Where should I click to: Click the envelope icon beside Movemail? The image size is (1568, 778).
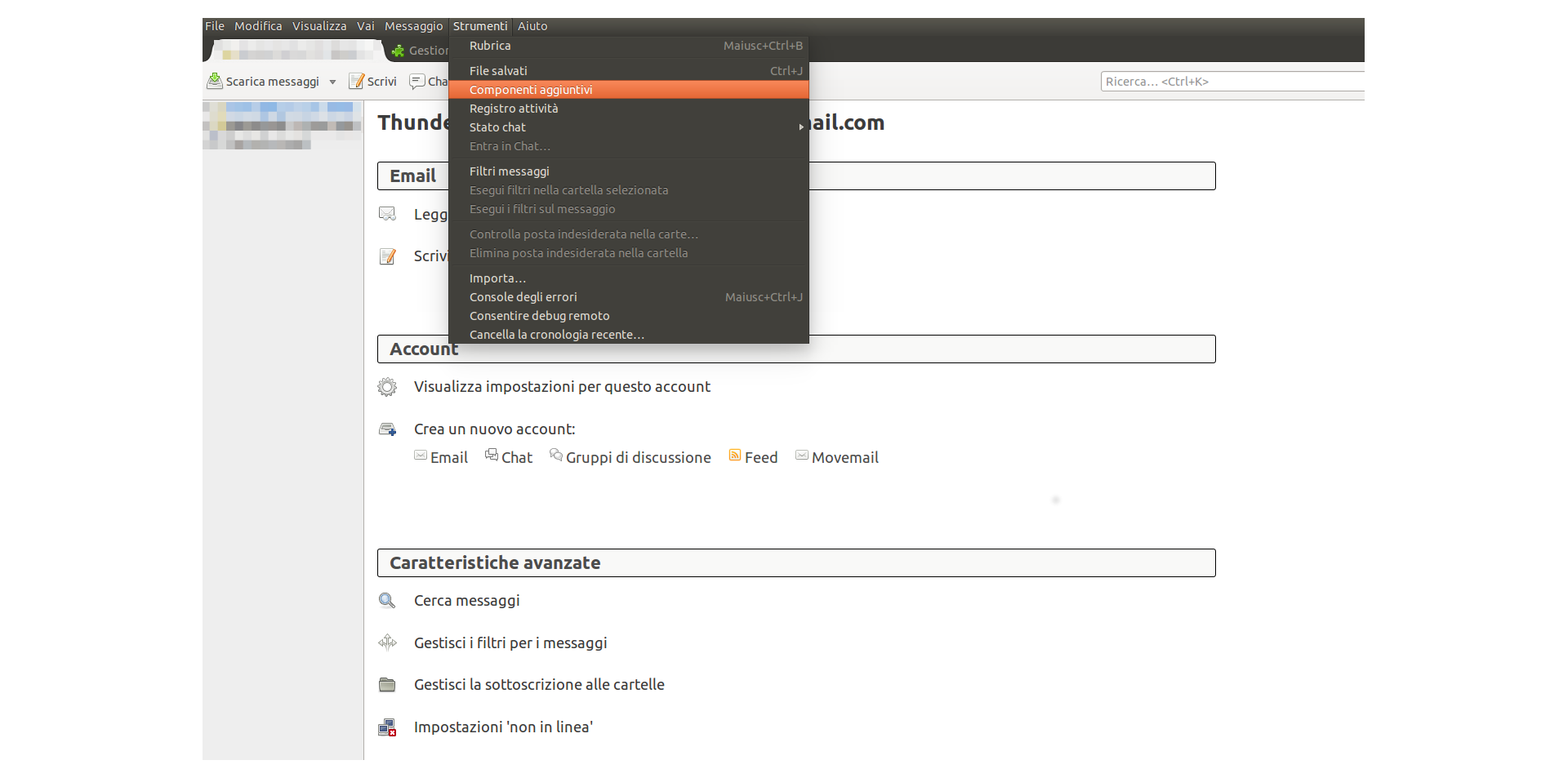pyautogui.click(x=802, y=455)
